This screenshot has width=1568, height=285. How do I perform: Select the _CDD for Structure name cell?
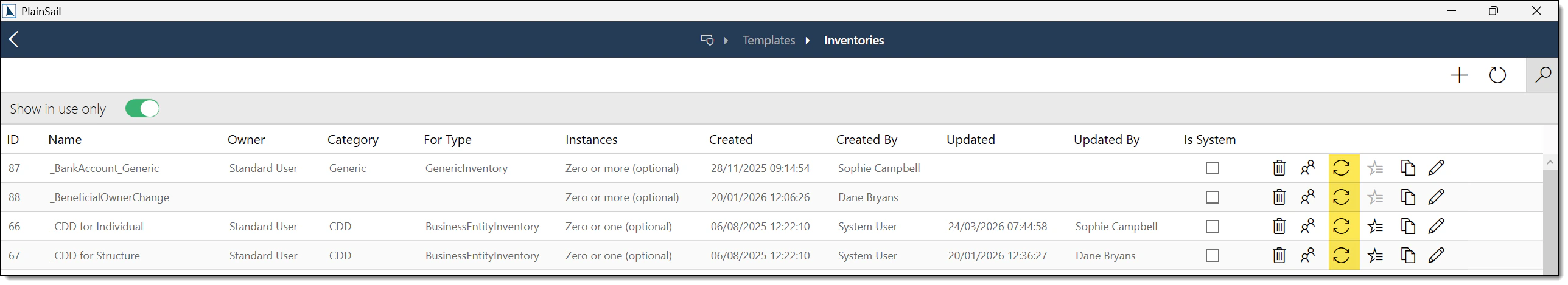pos(95,256)
